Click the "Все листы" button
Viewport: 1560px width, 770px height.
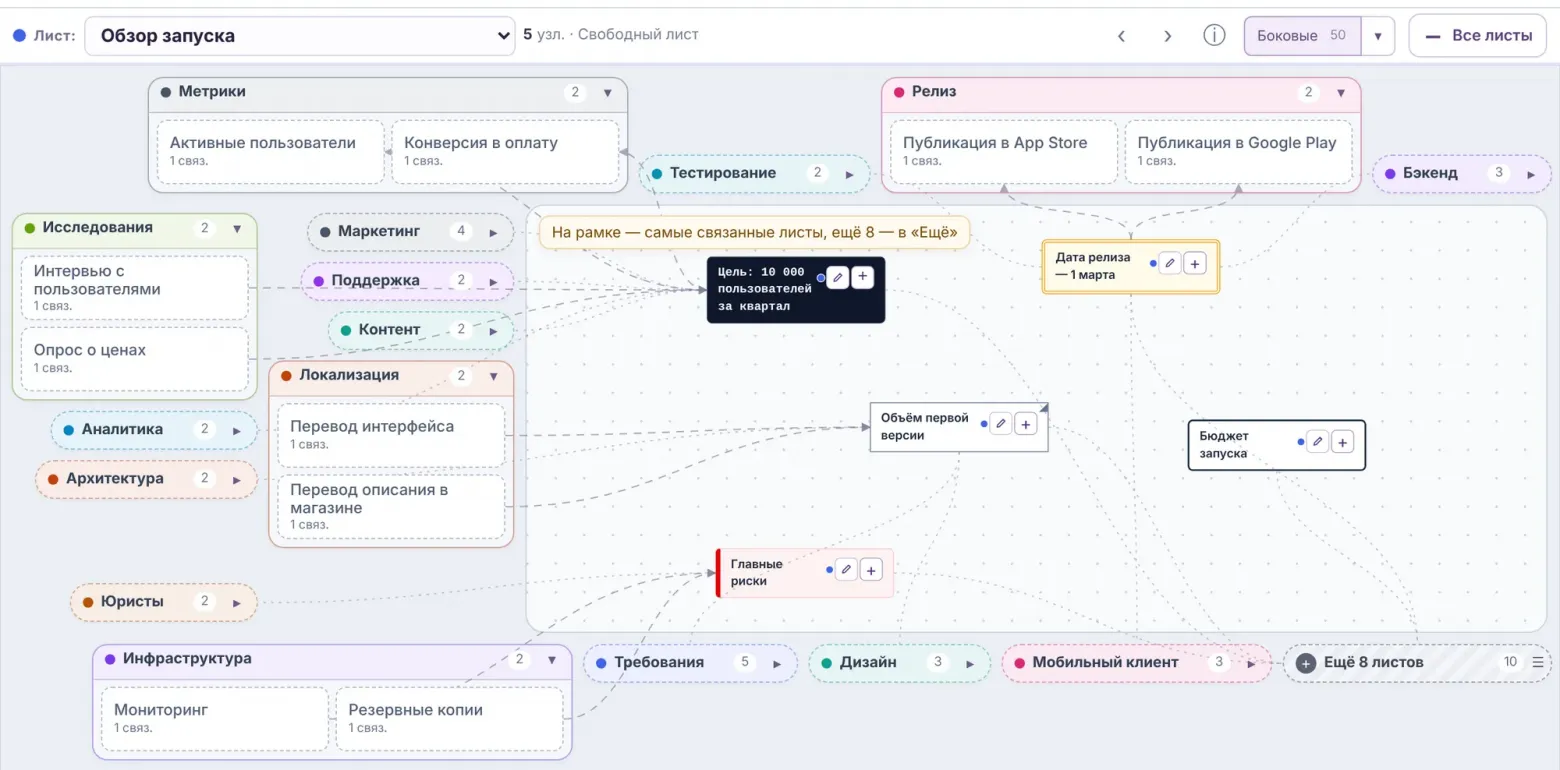point(1478,36)
